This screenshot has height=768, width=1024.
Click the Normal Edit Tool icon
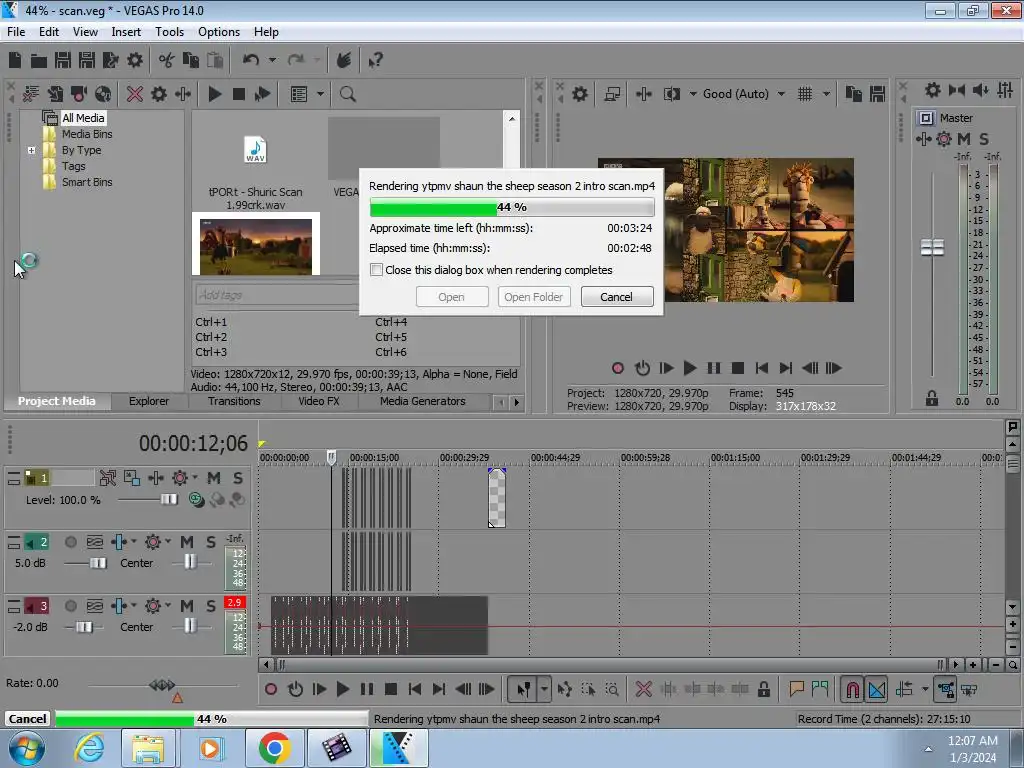pyautogui.click(x=524, y=689)
